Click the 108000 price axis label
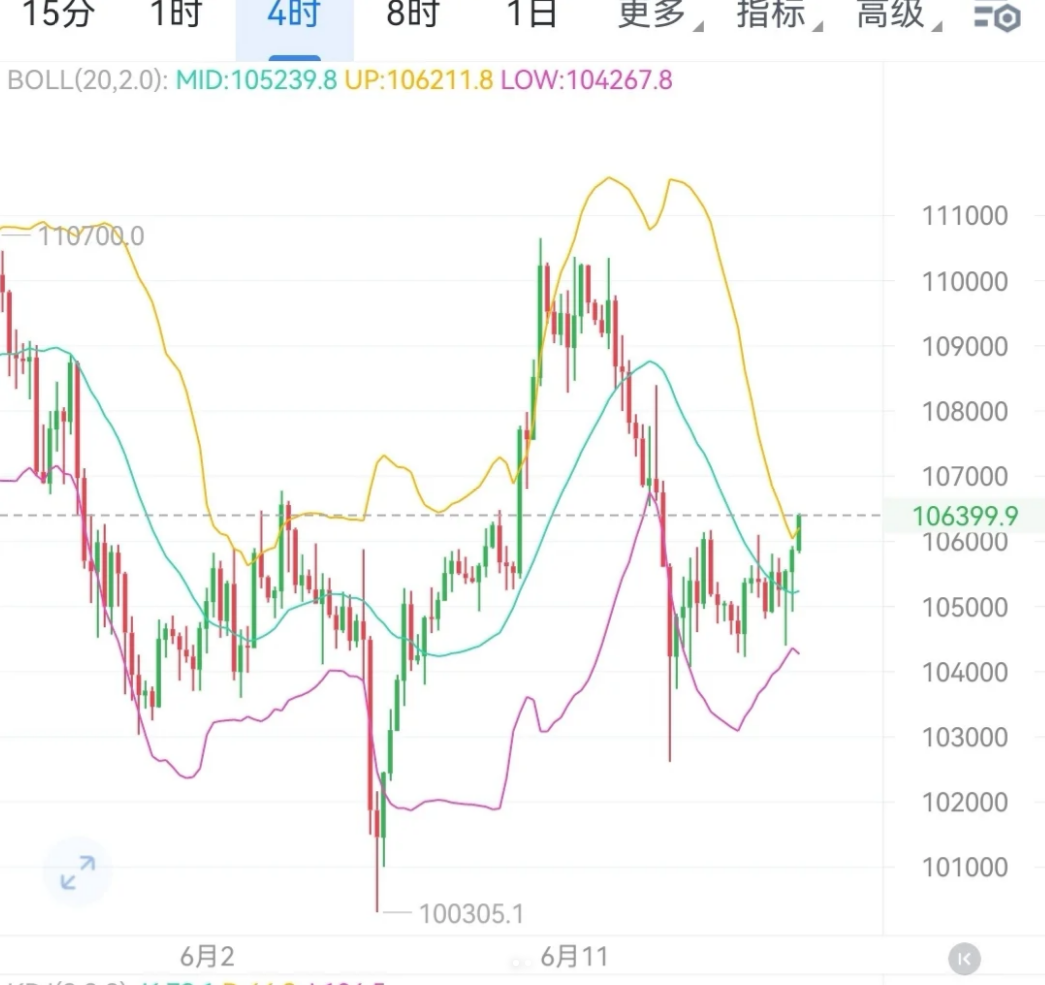Viewport: 1045px width, 985px height. [964, 412]
